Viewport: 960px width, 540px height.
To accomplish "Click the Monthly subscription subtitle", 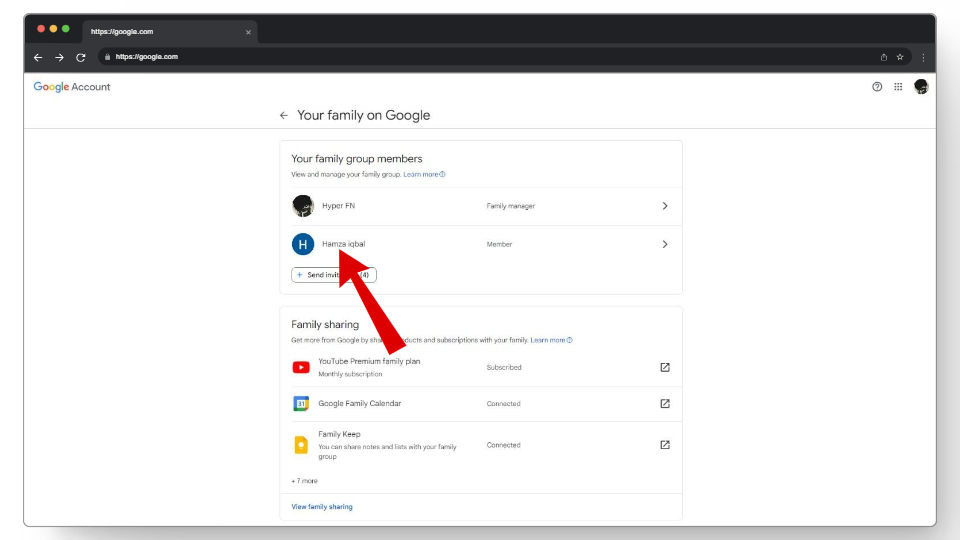I will 350,374.
